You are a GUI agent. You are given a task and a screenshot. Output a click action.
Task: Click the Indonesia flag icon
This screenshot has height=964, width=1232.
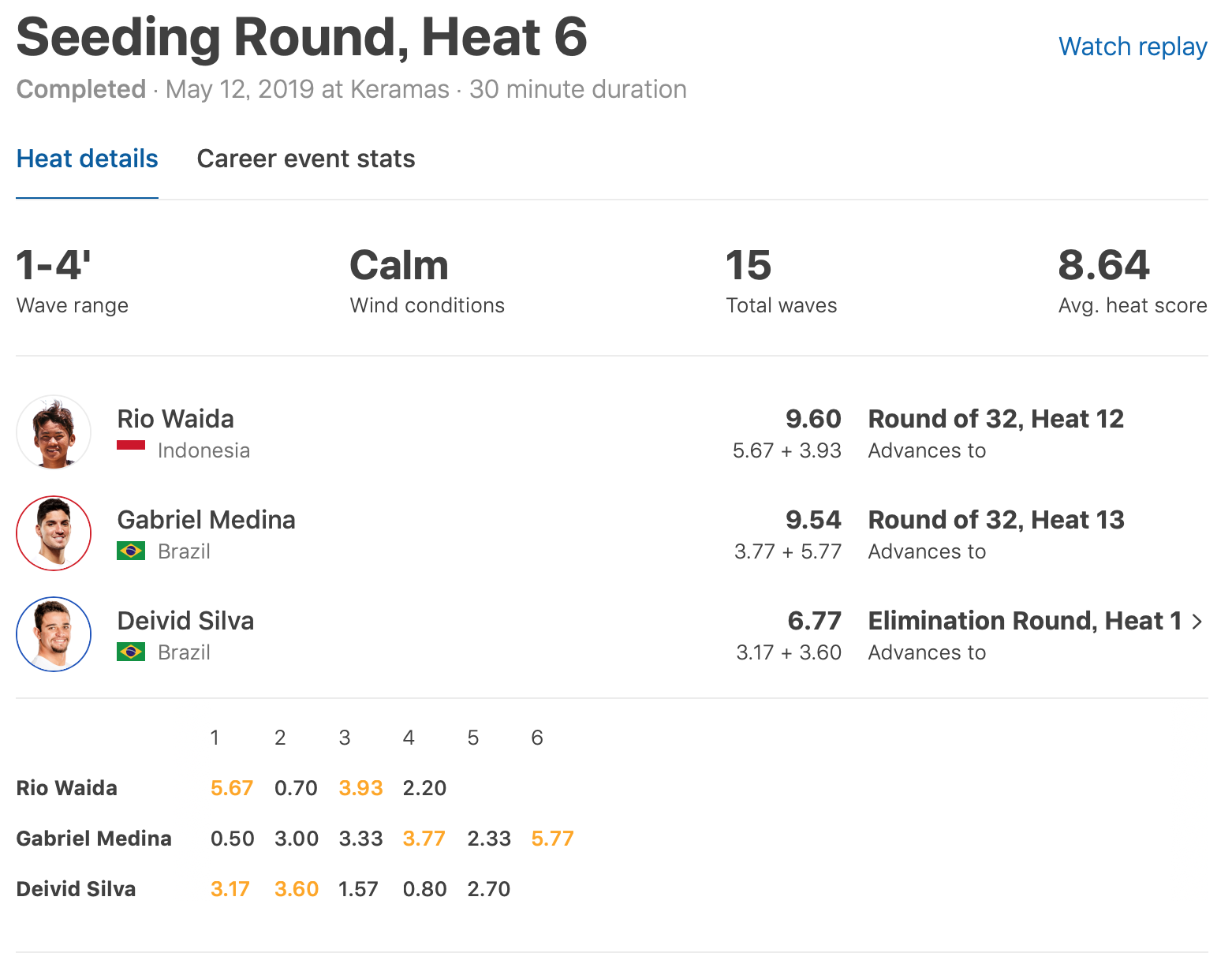(x=131, y=446)
